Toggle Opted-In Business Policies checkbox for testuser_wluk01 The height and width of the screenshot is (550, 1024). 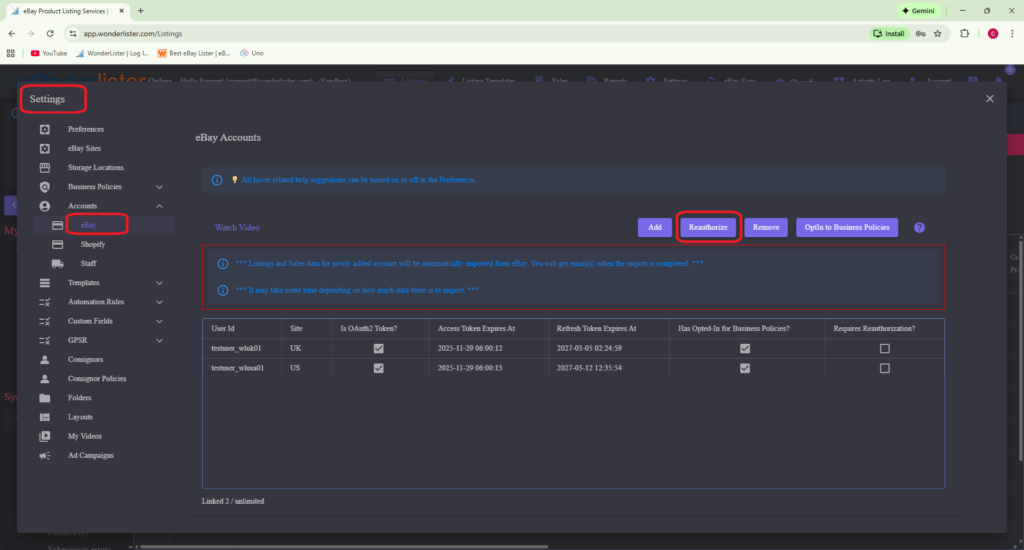click(744, 348)
